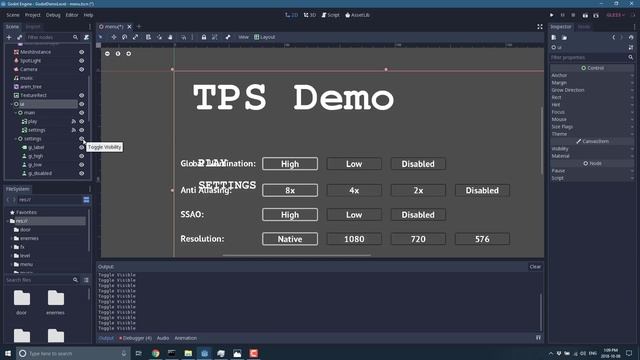640x360 pixels.
Task: Open Chrome from Windows taskbar
Action: (x=156, y=353)
